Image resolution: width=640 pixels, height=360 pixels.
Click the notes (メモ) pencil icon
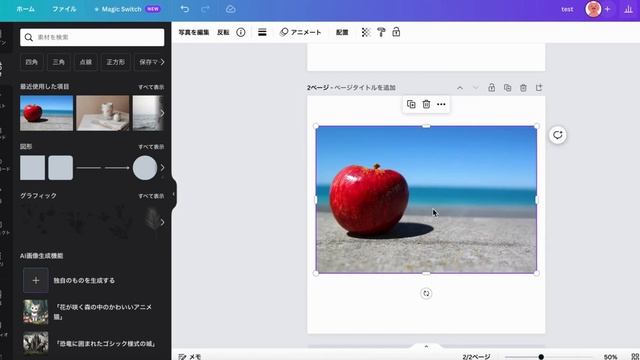point(182,356)
